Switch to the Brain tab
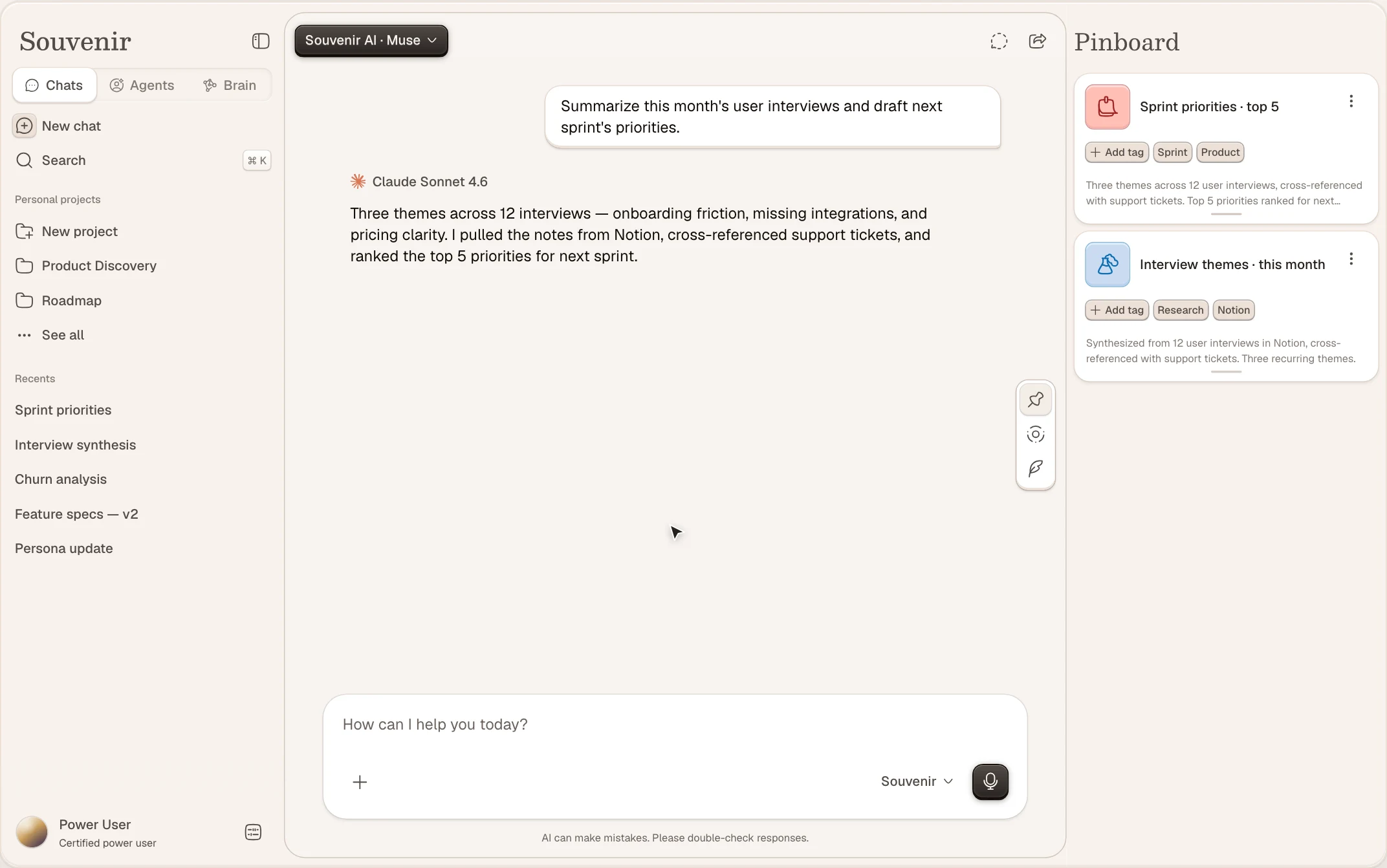 (x=230, y=85)
